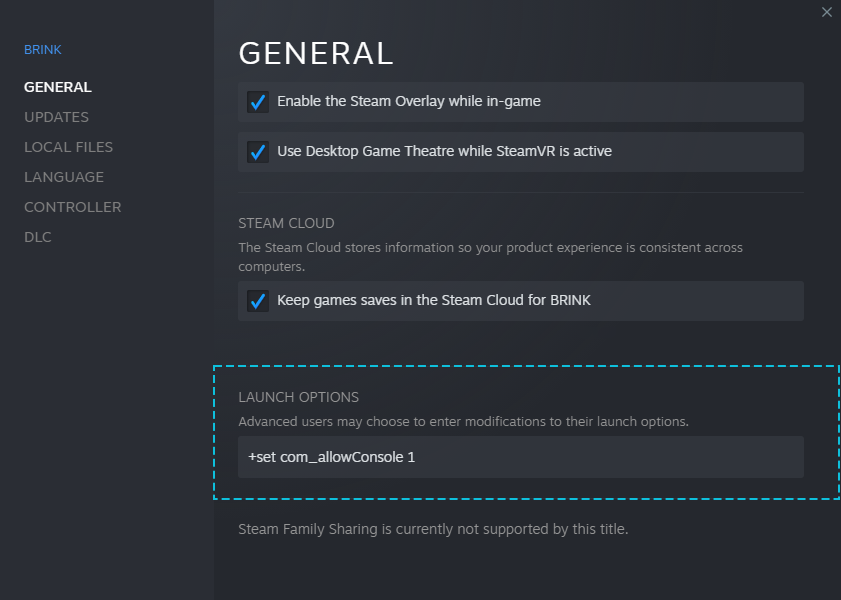Click 'Enable the Steam Overlay while in-game' label
The width and height of the screenshot is (841, 600).
pyautogui.click(x=408, y=101)
